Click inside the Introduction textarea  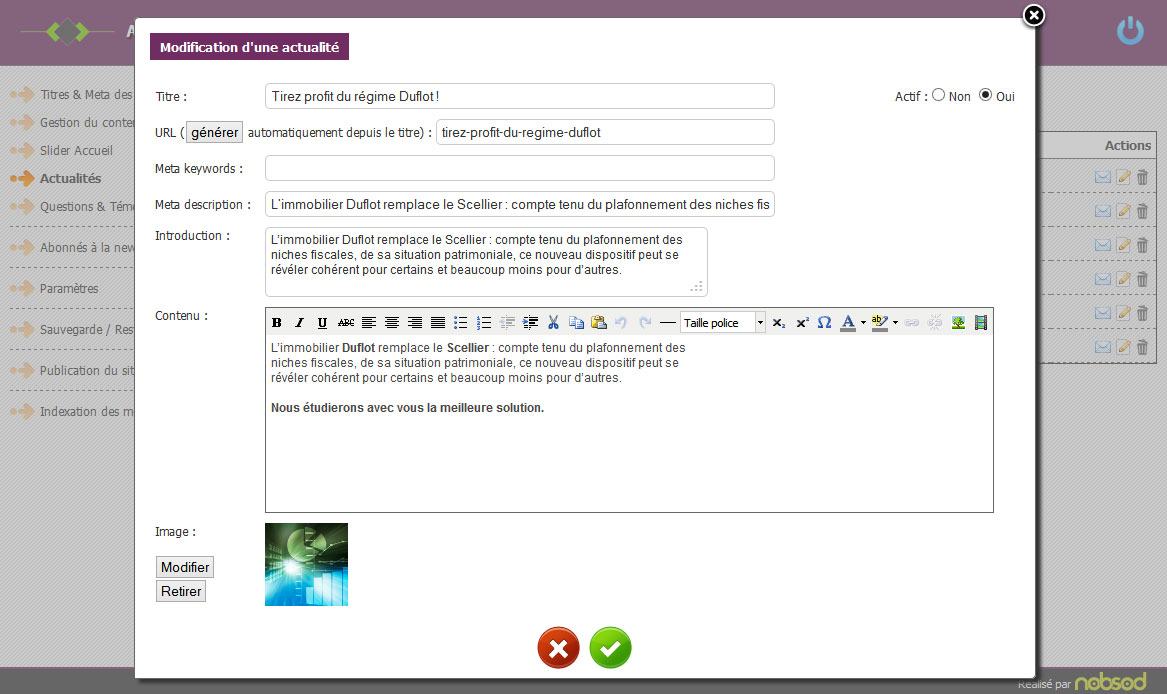[486, 261]
